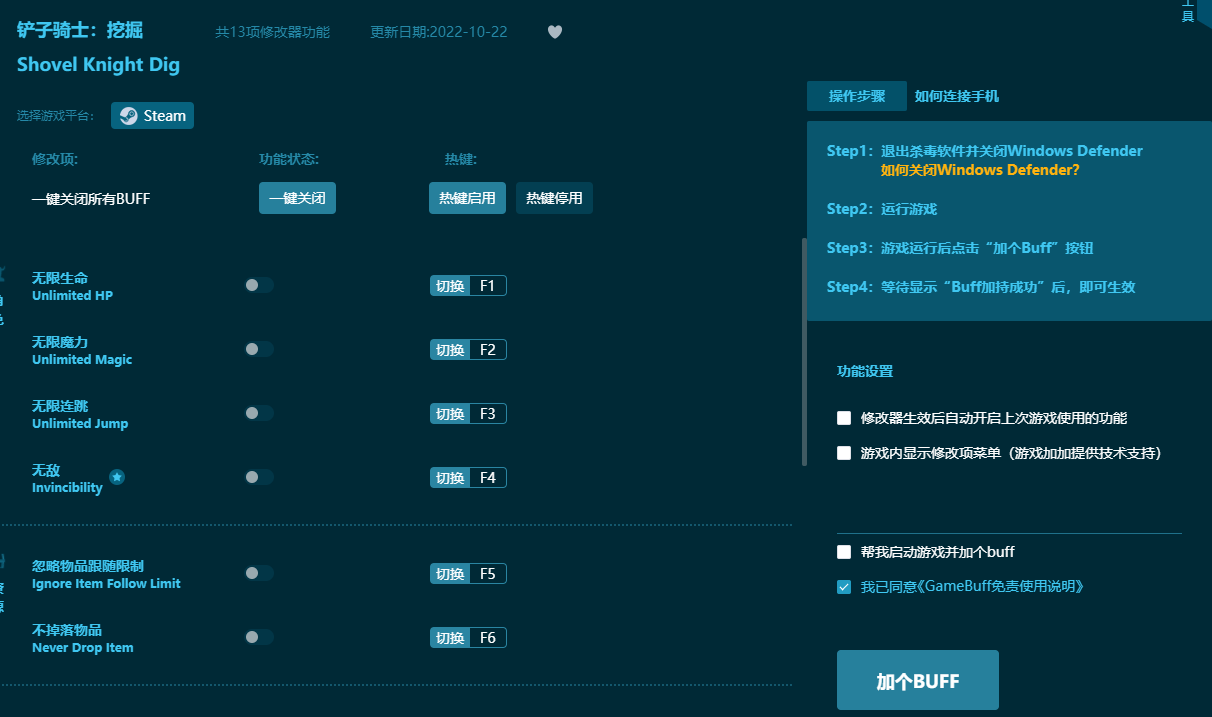This screenshot has height=717, width=1212.
Task: Click the 无限魔力 Unlimited Magic label
Action: [82, 350]
